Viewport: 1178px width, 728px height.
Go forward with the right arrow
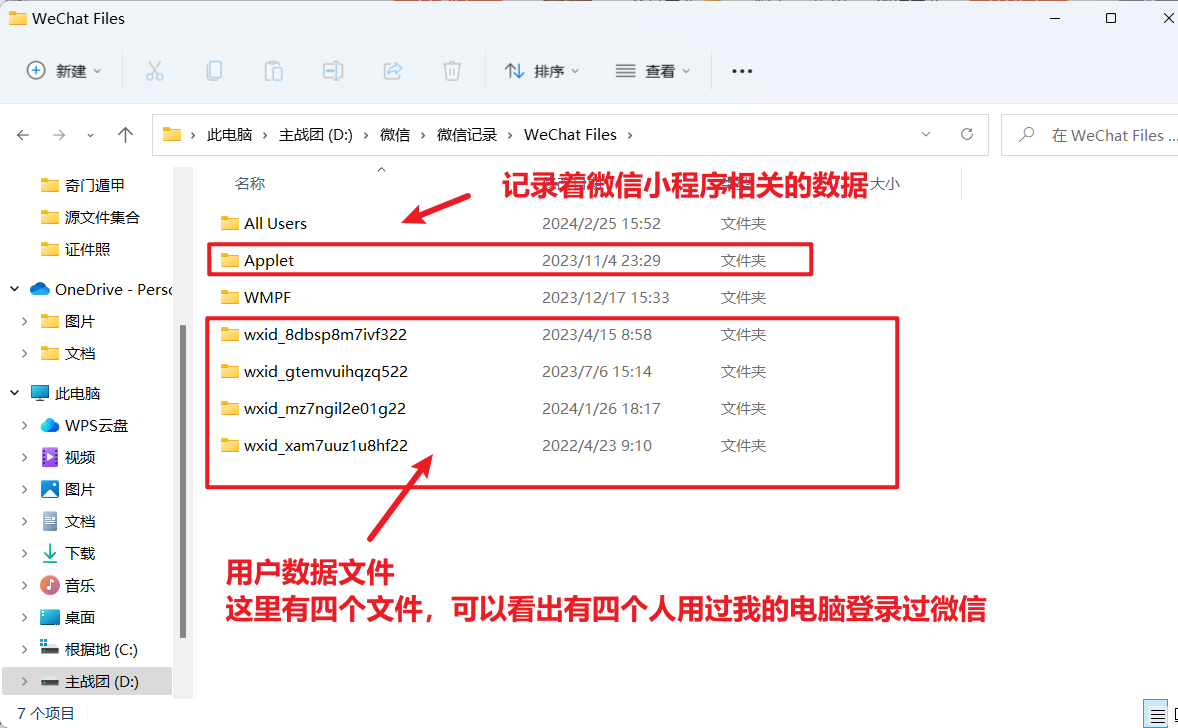click(59, 135)
